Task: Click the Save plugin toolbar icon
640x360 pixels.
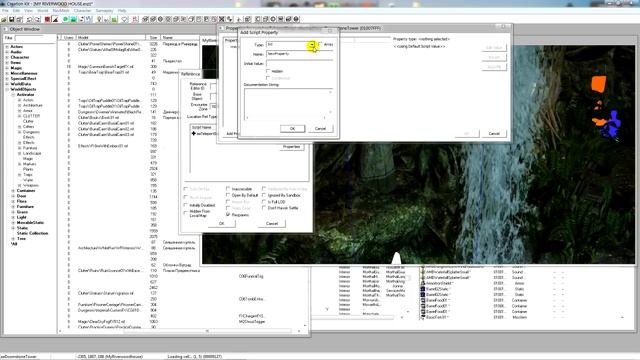Action: (12, 19)
